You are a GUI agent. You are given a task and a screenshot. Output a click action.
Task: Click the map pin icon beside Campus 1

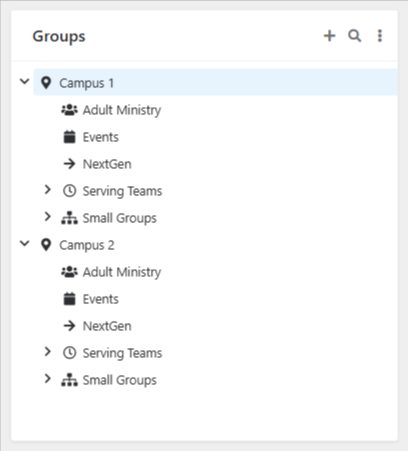[x=46, y=83]
